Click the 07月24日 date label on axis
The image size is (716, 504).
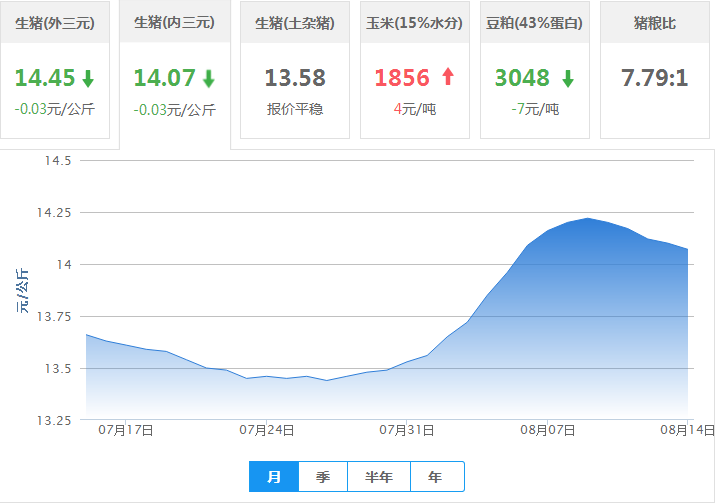(x=267, y=431)
